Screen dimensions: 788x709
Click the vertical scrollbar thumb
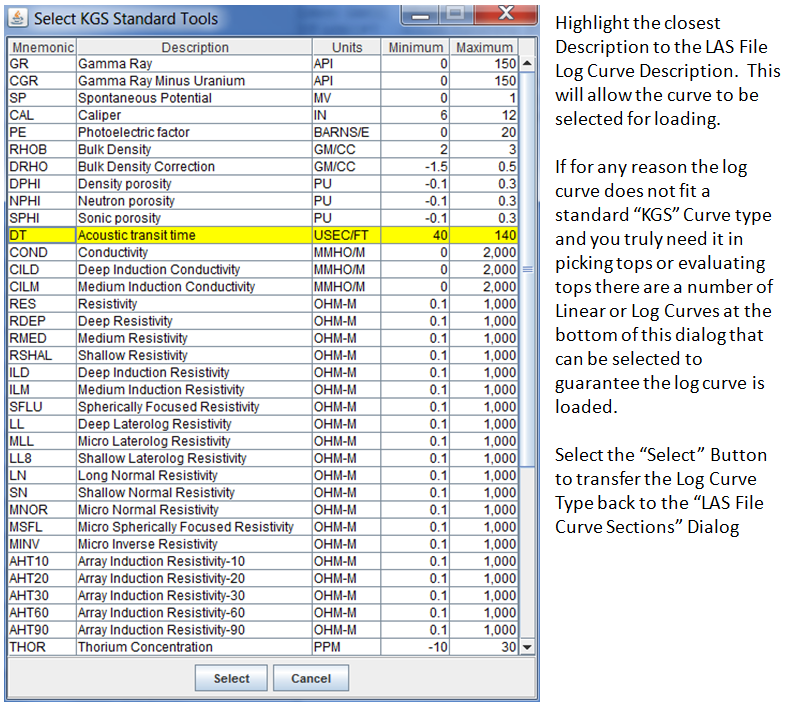(527, 269)
